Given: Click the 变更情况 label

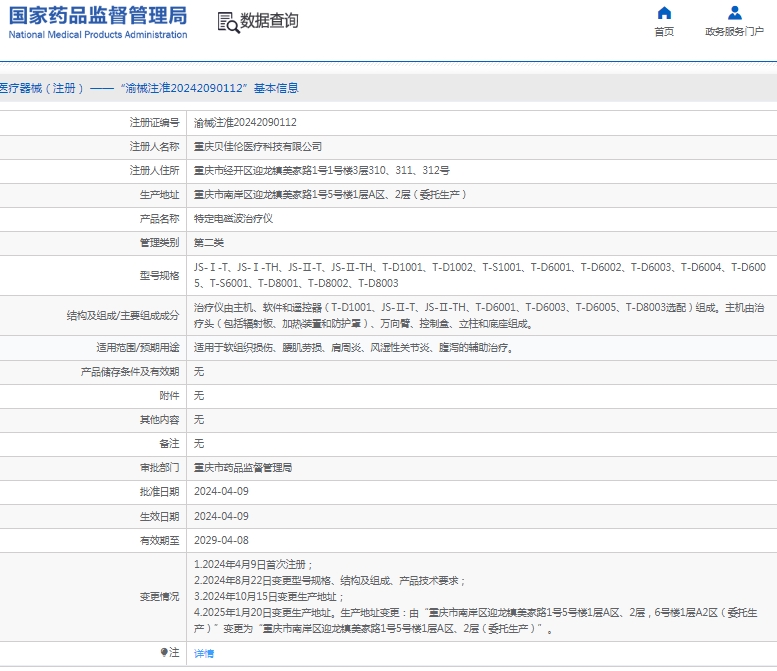Looking at the screenshot, I should (x=159, y=597).
